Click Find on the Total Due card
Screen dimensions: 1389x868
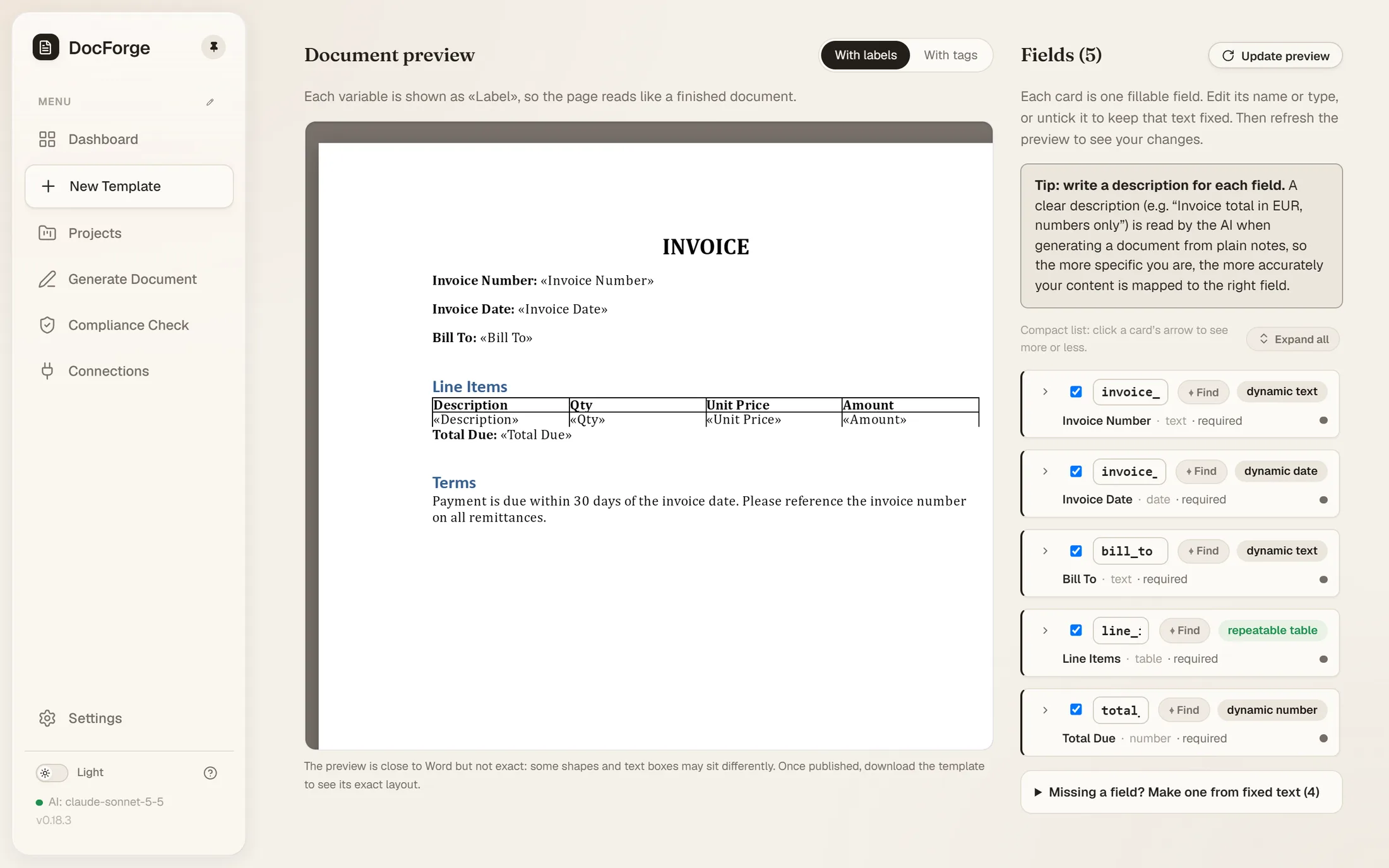[1184, 710]
